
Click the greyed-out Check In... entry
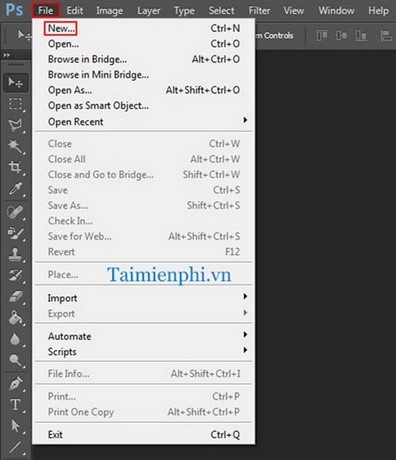pyautogui.click(x=144, y=221)
